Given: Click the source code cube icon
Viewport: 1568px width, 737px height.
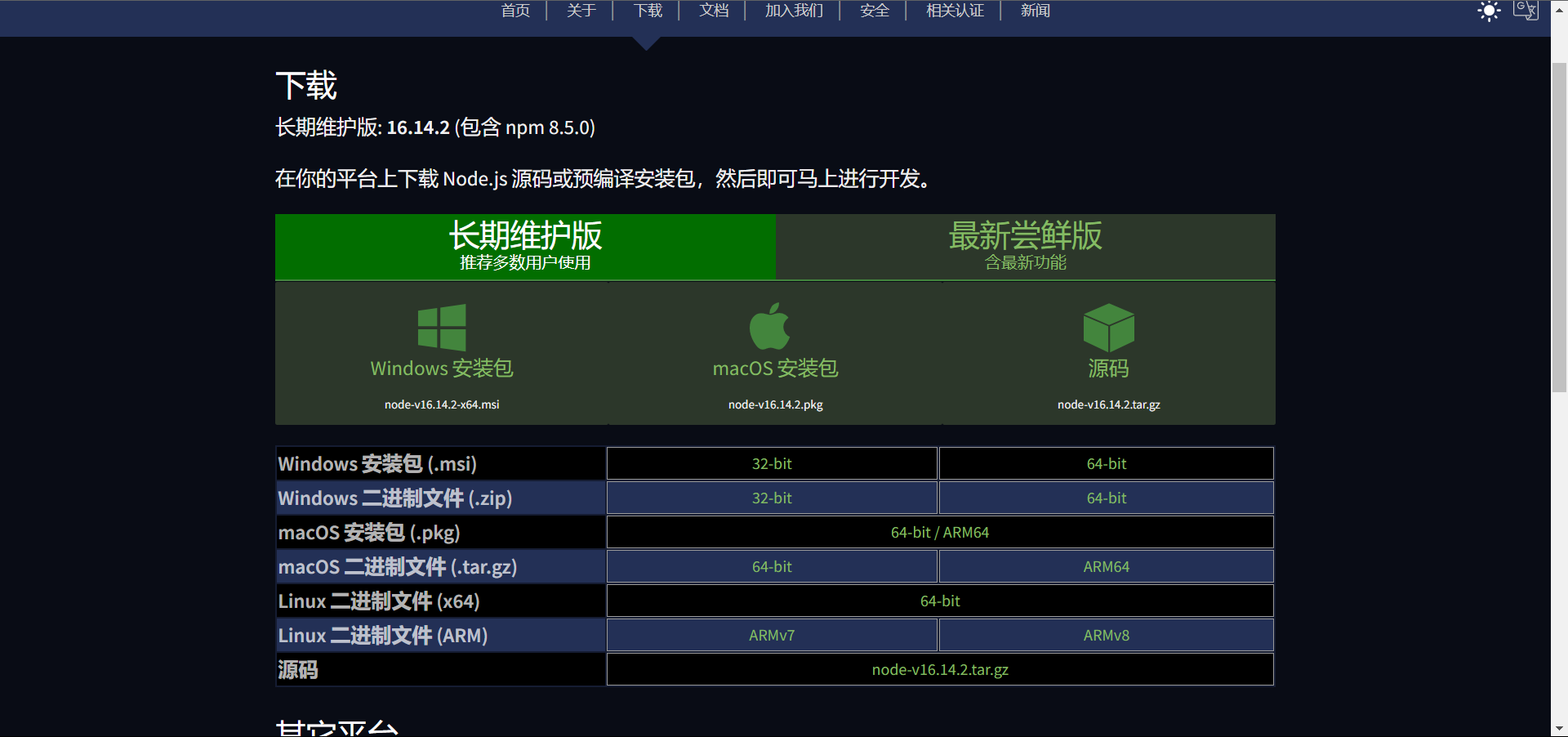Looking at the screenshot, I should pyautogui.click(x=1108, y=328).
